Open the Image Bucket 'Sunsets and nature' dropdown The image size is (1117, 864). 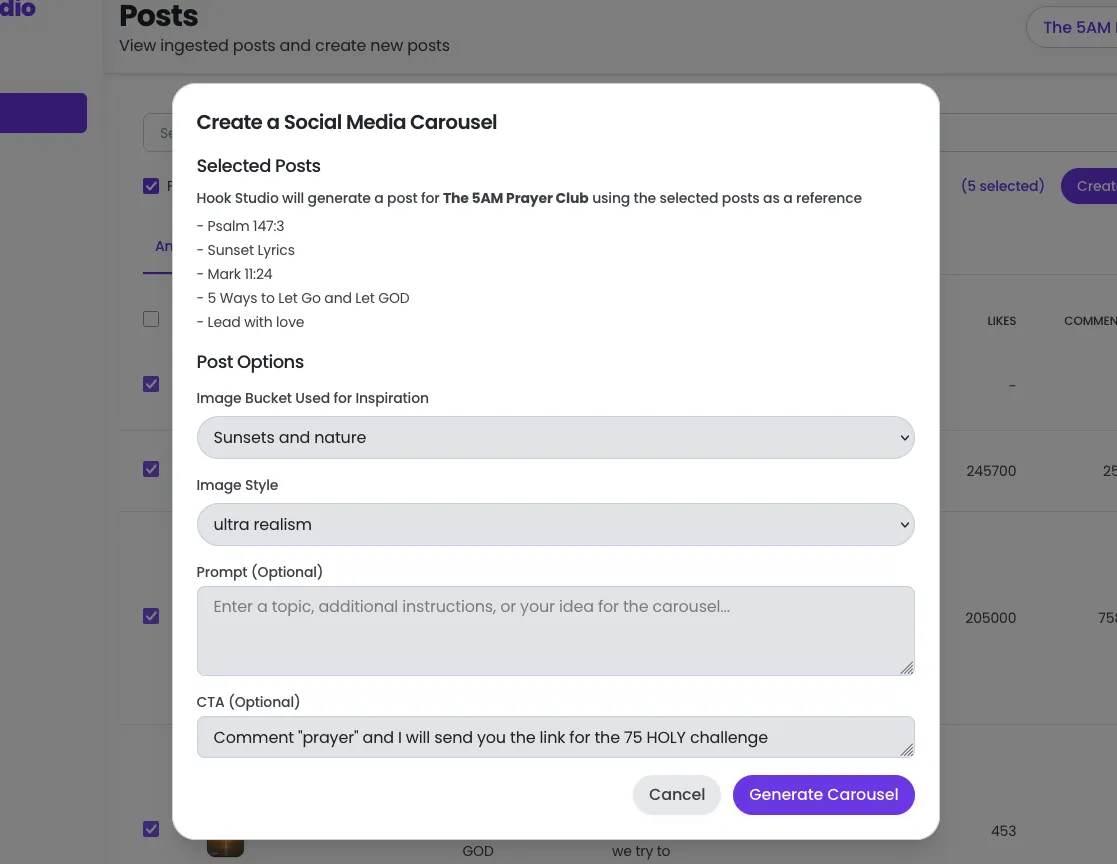(555, 438)
